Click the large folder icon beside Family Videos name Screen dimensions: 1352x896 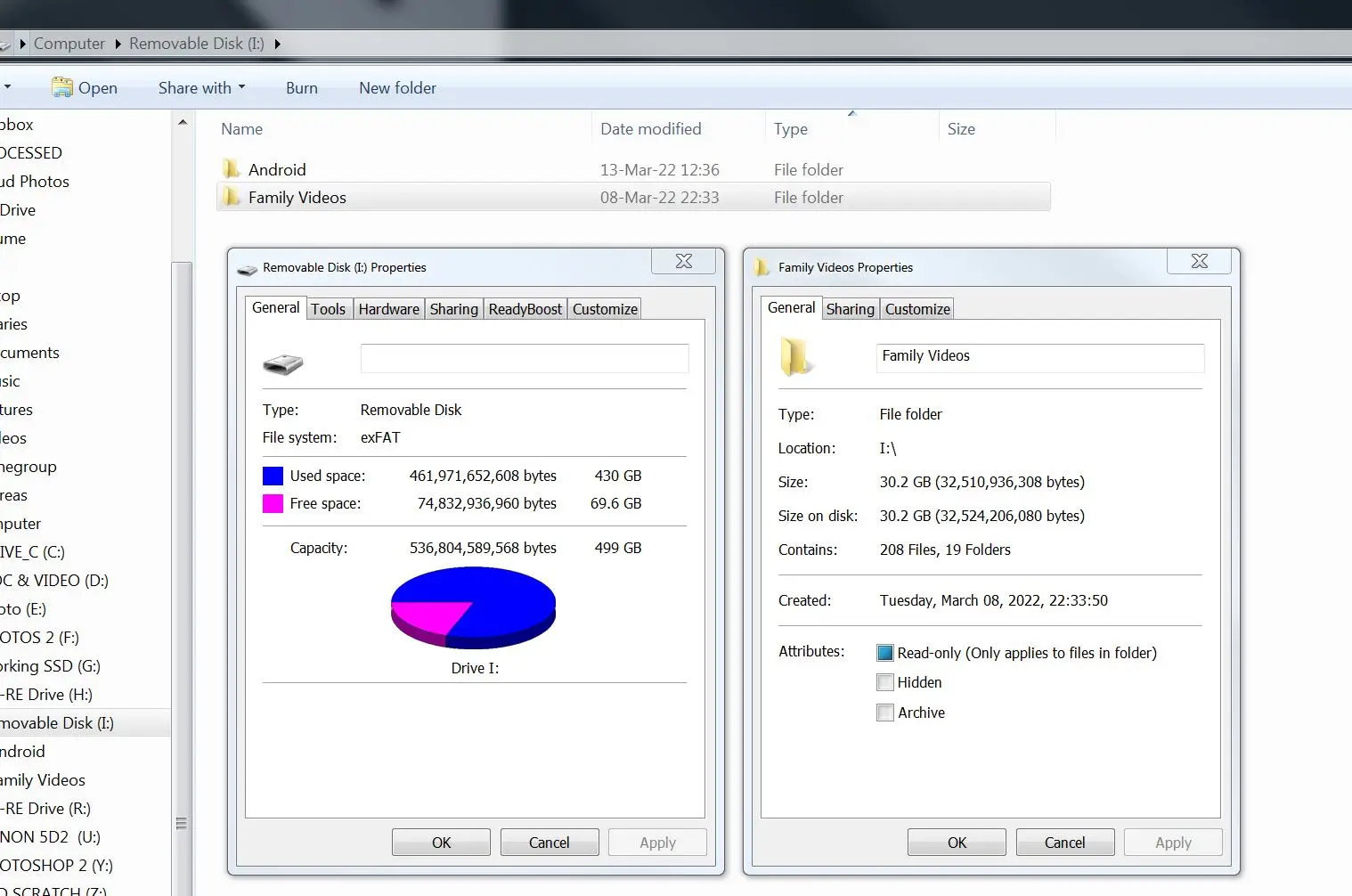795,357
